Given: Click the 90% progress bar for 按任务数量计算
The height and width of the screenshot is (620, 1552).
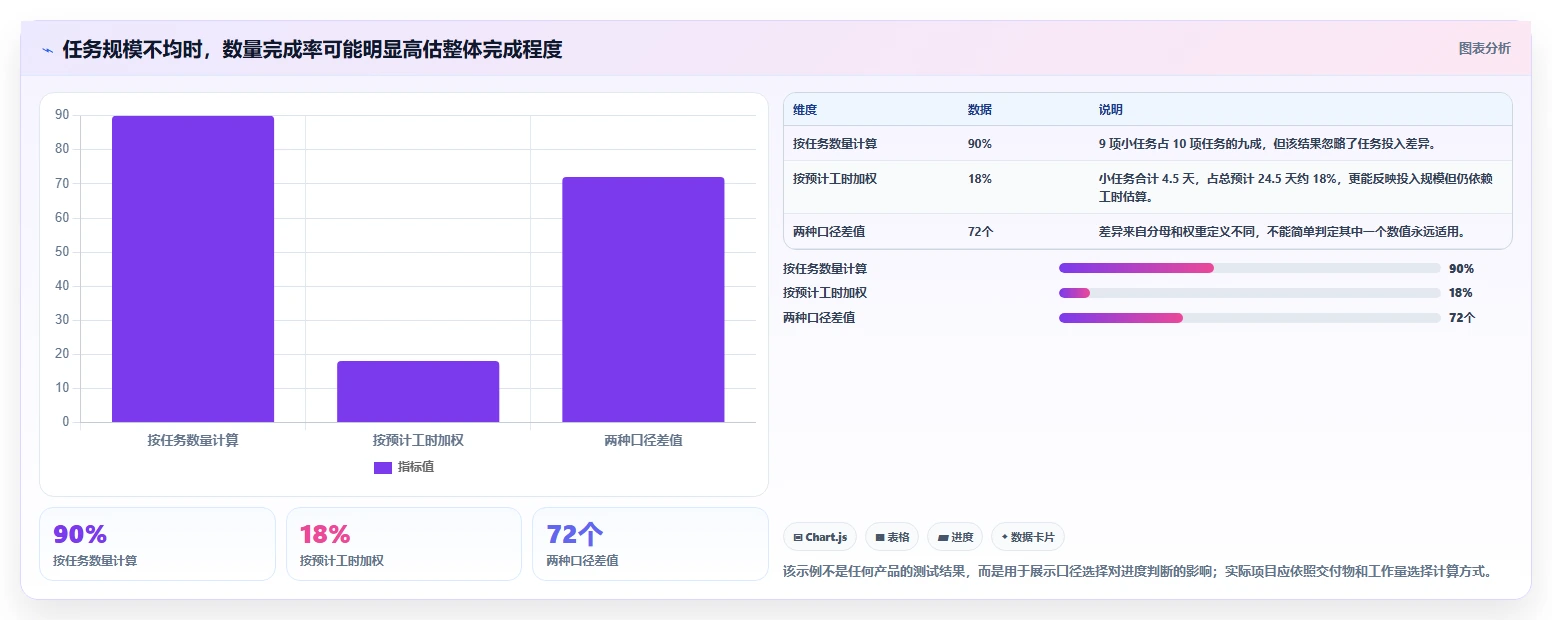Looking at the screenshot, I should pos(1249,268).
